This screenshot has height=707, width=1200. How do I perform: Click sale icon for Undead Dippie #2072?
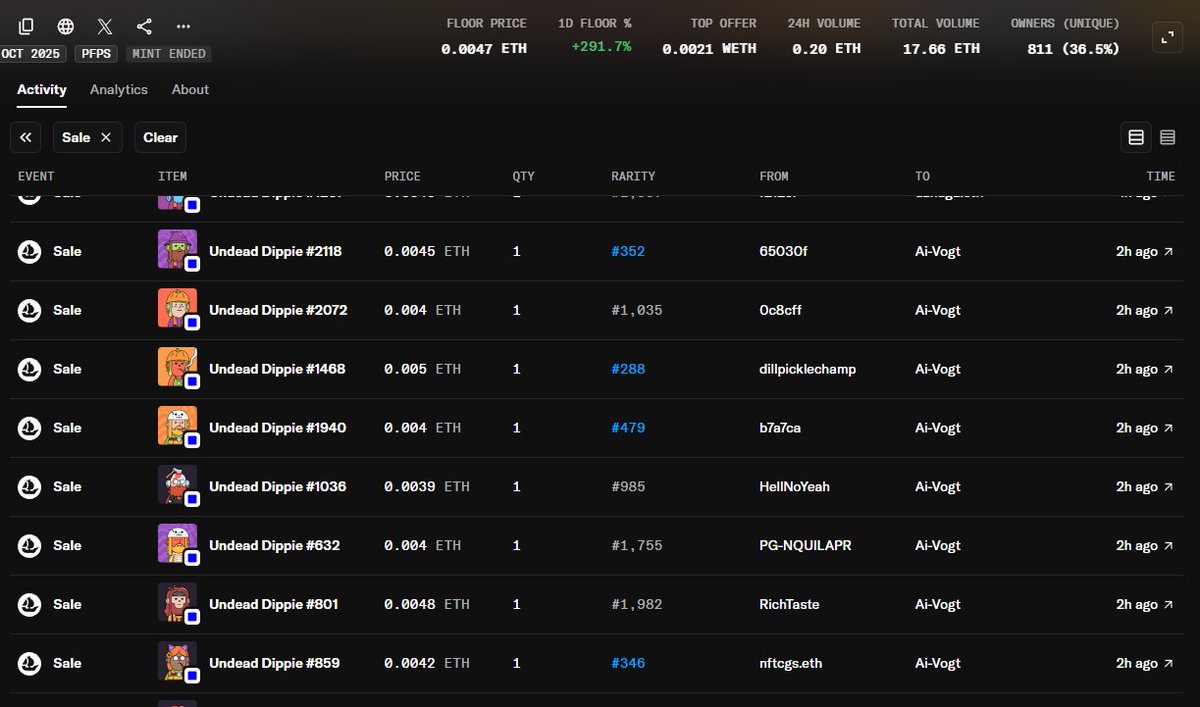tap(29, 311)
